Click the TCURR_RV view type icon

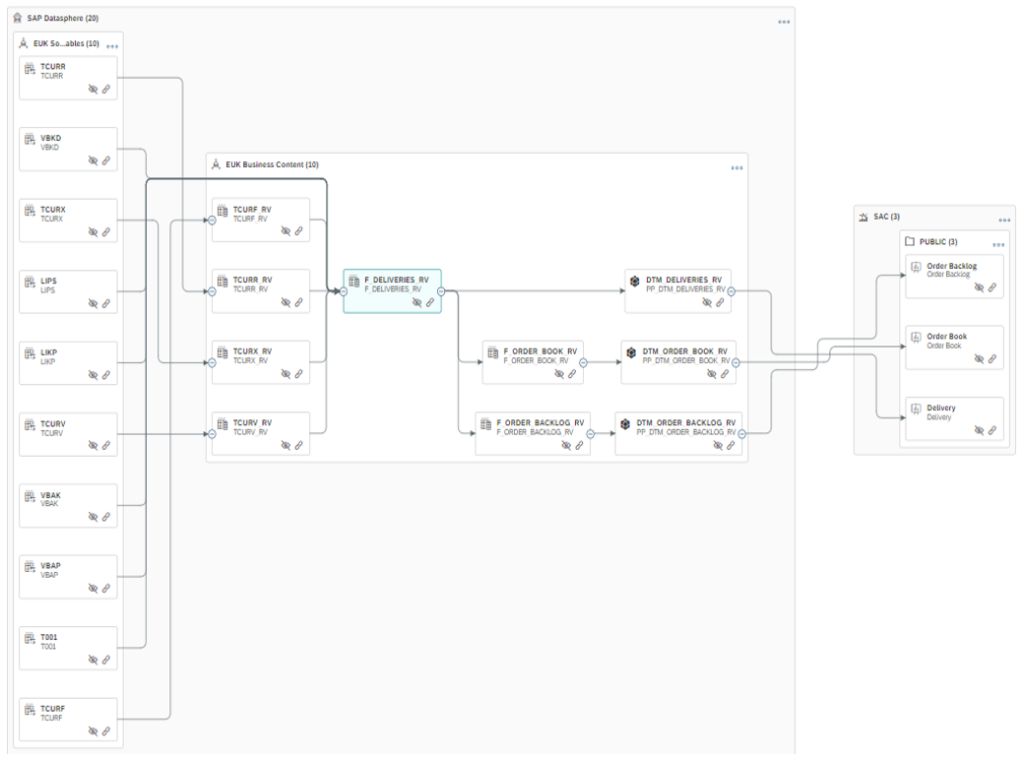pos(223,281)
